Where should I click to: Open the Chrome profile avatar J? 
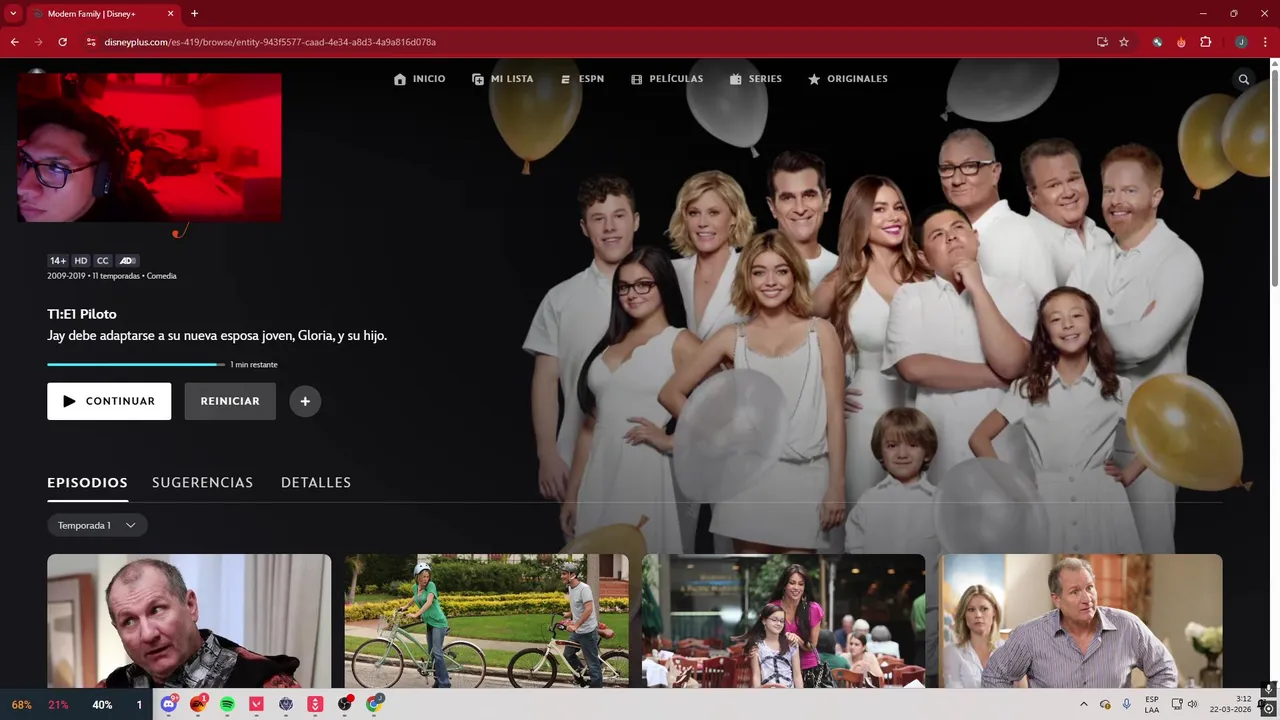click(1241, 42)
